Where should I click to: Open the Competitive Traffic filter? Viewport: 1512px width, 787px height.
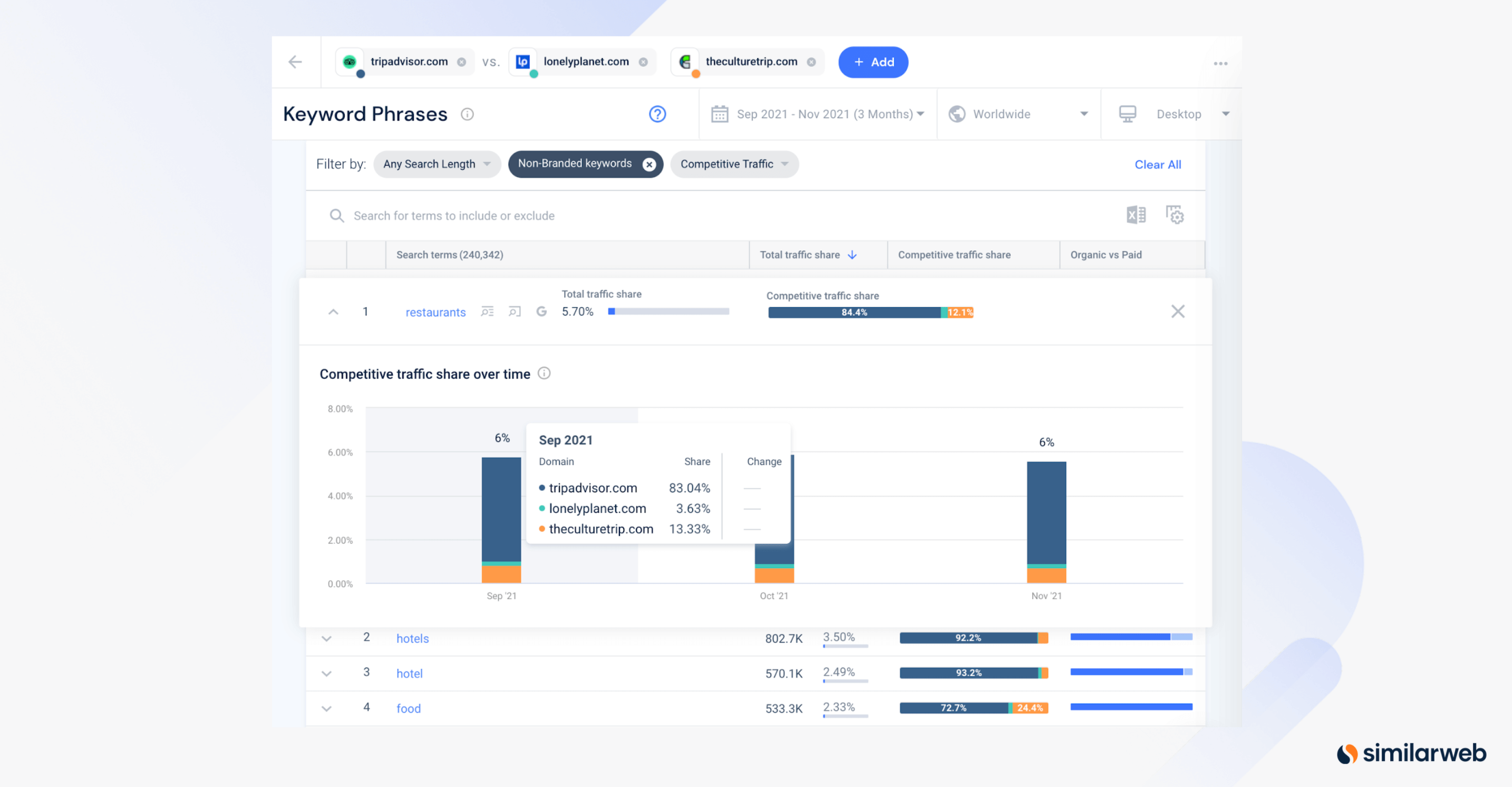(x=734, y=164)
